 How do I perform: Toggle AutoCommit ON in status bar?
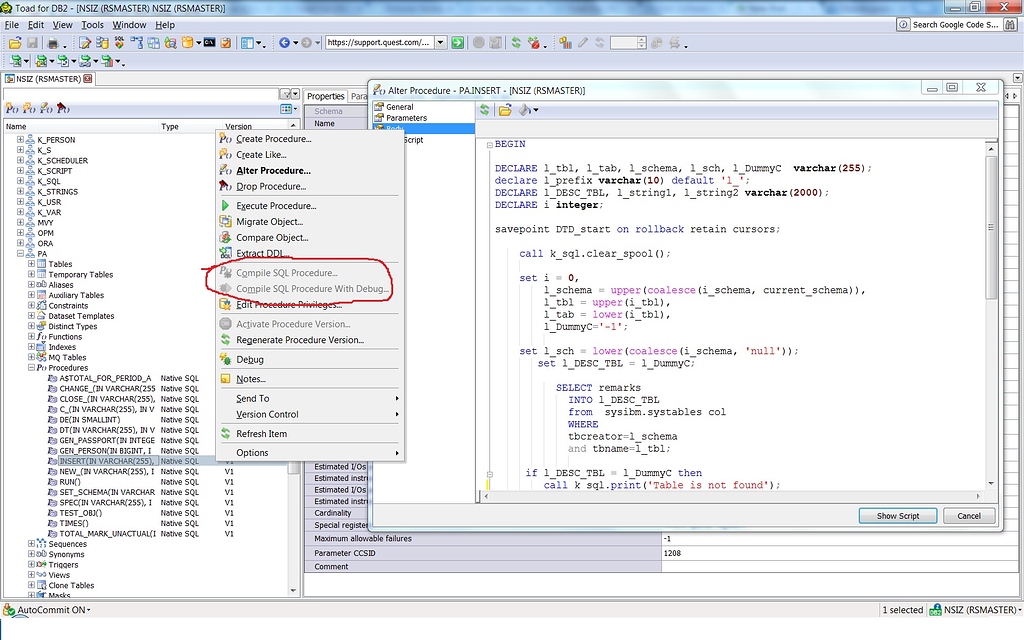pos(52,610)
